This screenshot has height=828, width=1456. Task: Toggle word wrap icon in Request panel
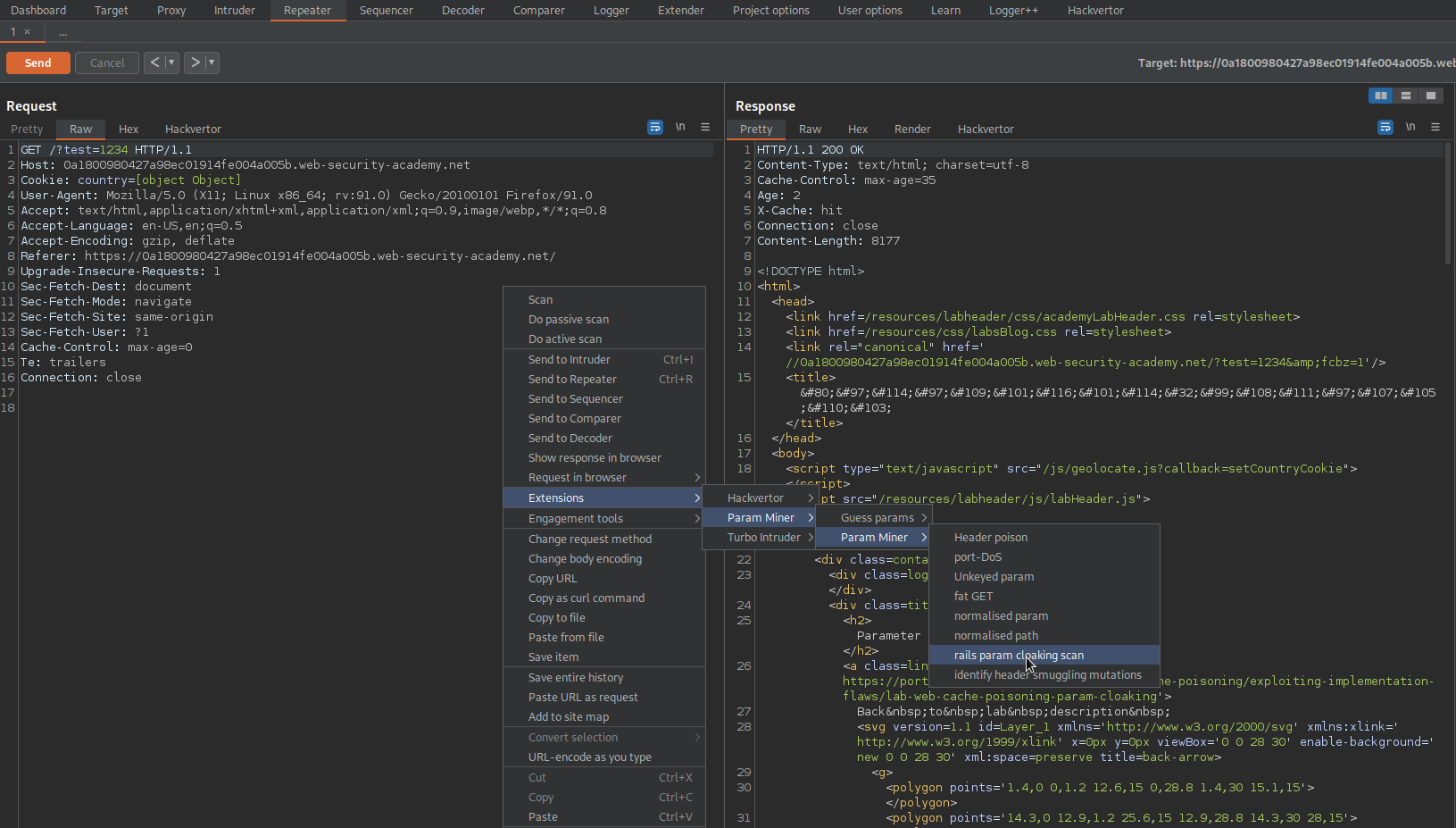(x=655, y=128)
